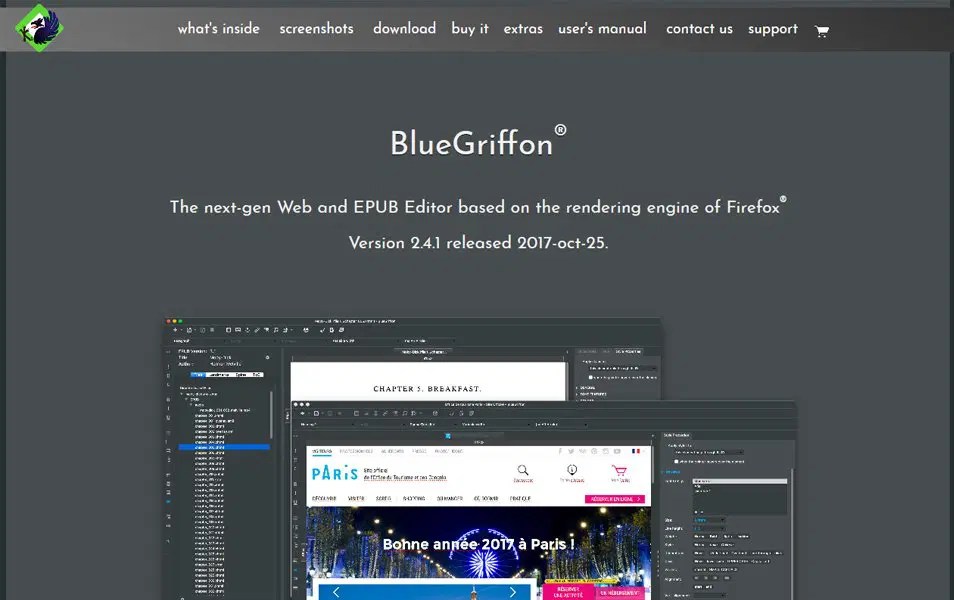
Task: Click the Bold 'B' icon in the toolbar
Action: point(330,329)
